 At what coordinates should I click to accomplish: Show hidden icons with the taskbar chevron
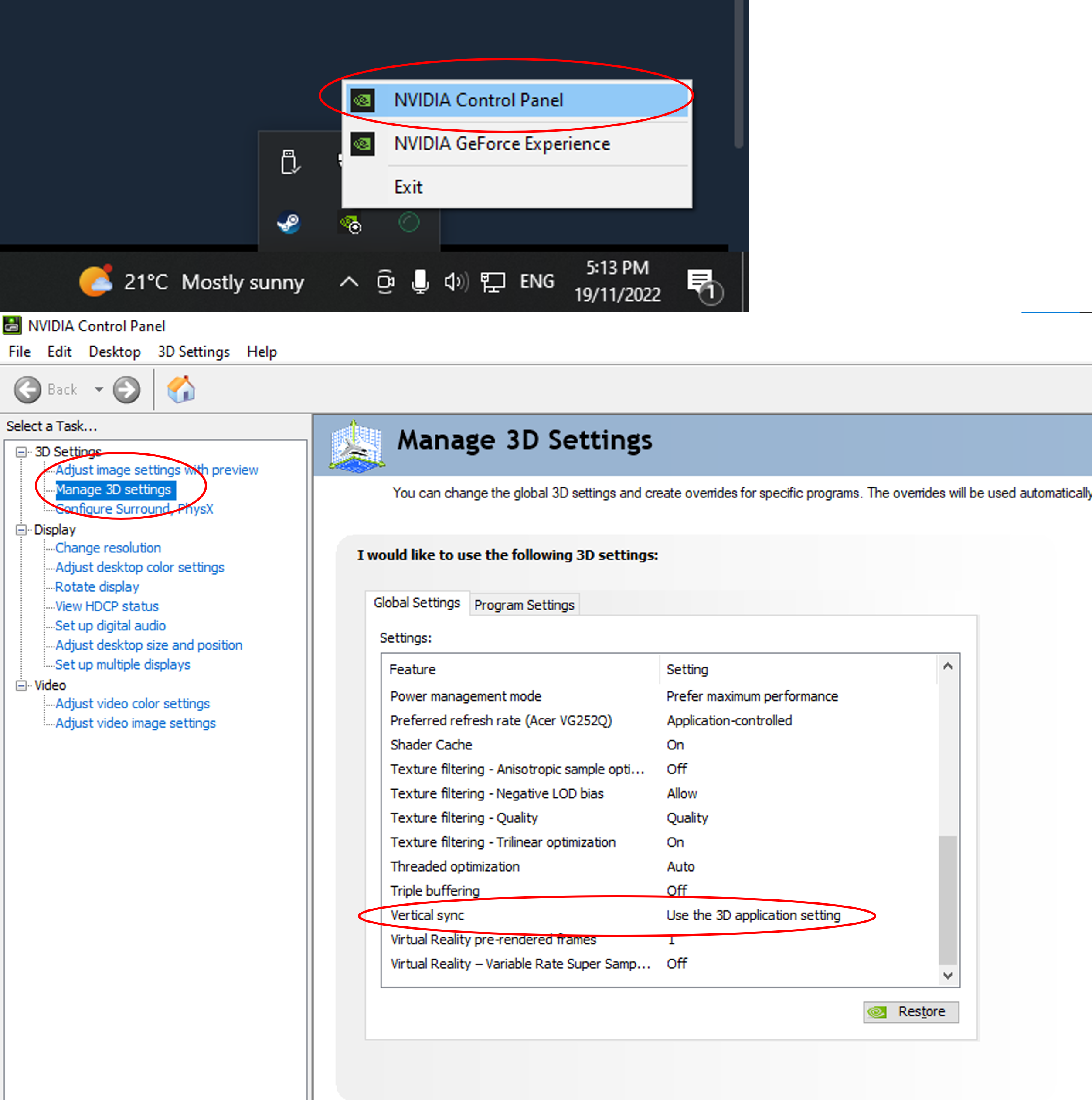349,282
